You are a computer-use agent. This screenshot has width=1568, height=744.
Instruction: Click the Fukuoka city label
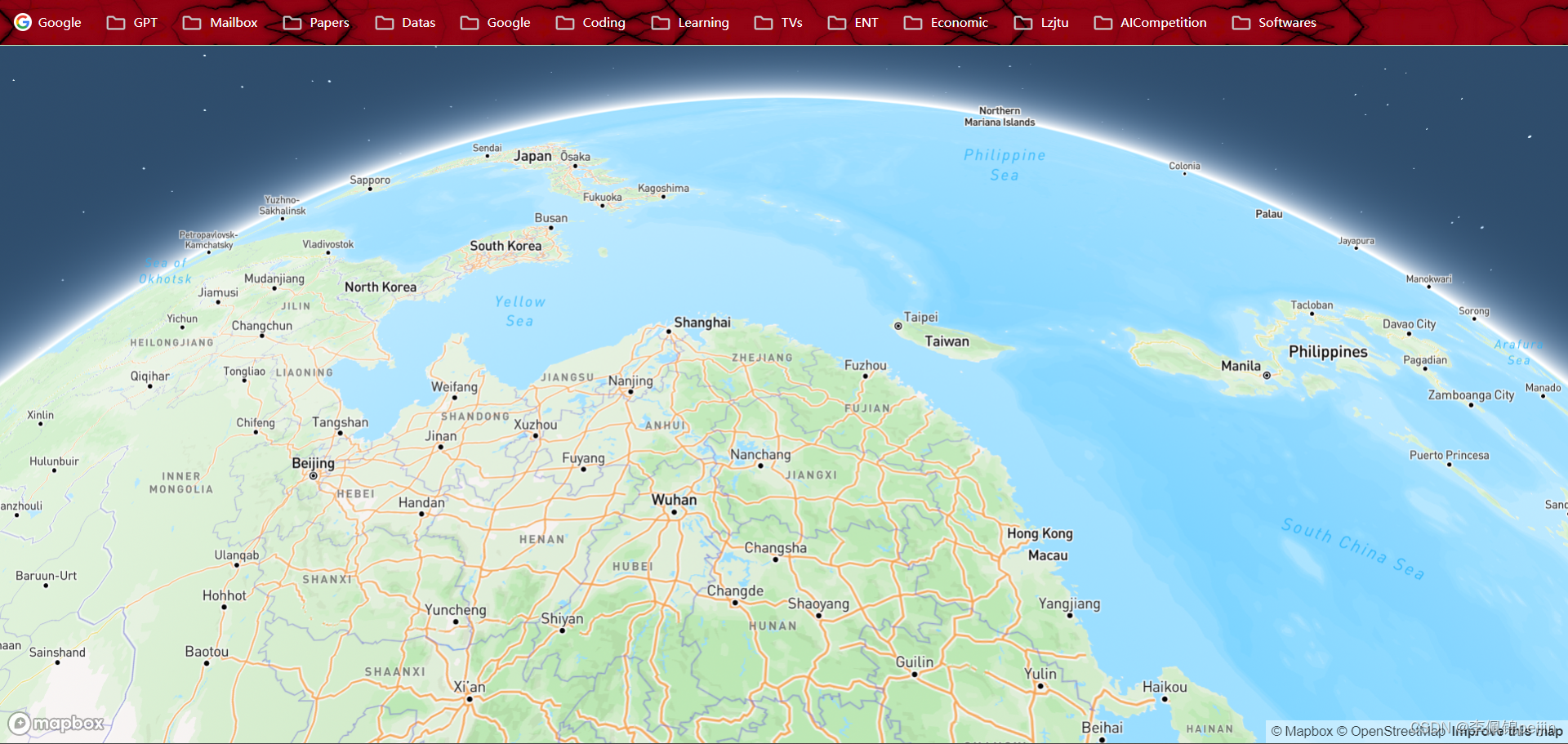point(602,197)
